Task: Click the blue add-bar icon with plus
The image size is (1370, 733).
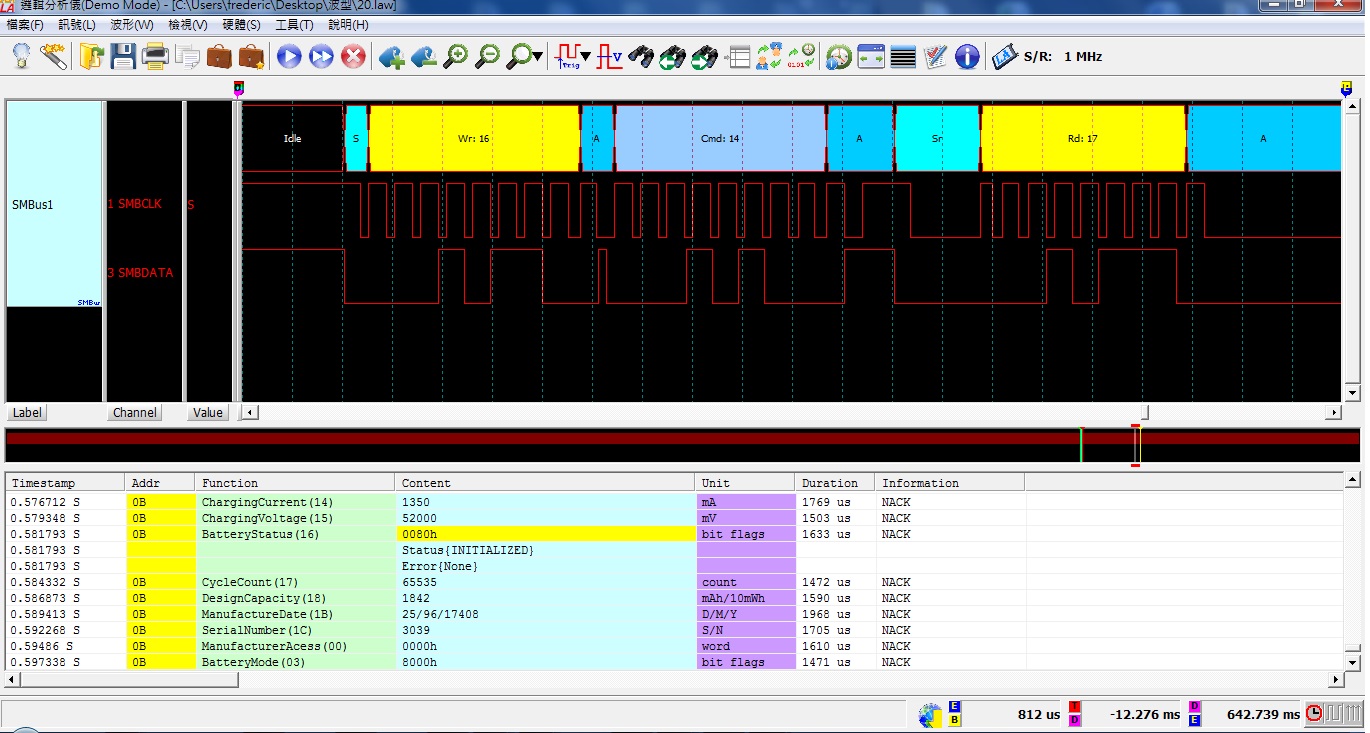Action: click(x=391, y=56)
